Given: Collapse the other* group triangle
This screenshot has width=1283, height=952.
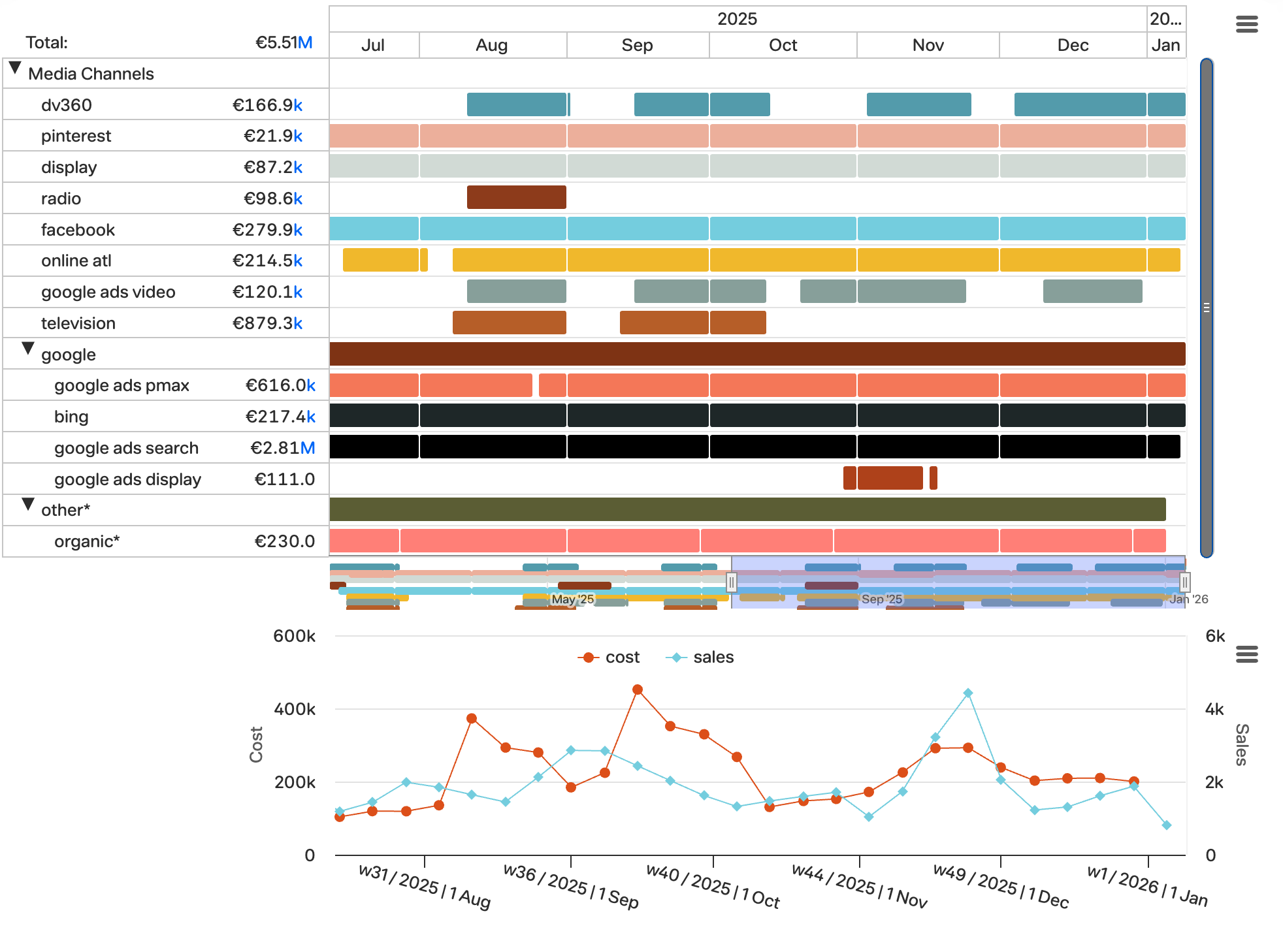Looking at the screenshot, I should (27, 504).
